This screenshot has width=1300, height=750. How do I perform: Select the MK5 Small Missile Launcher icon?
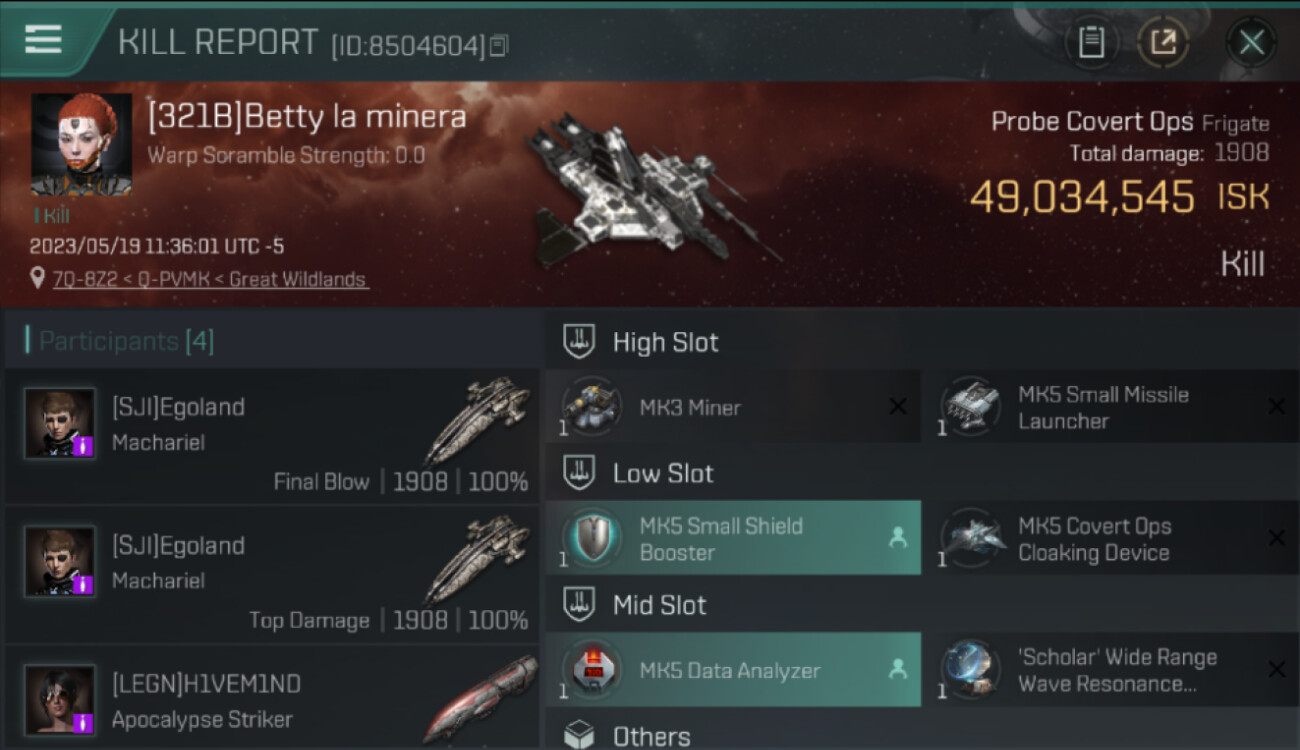pyautogui.click(x=970, y=407)
